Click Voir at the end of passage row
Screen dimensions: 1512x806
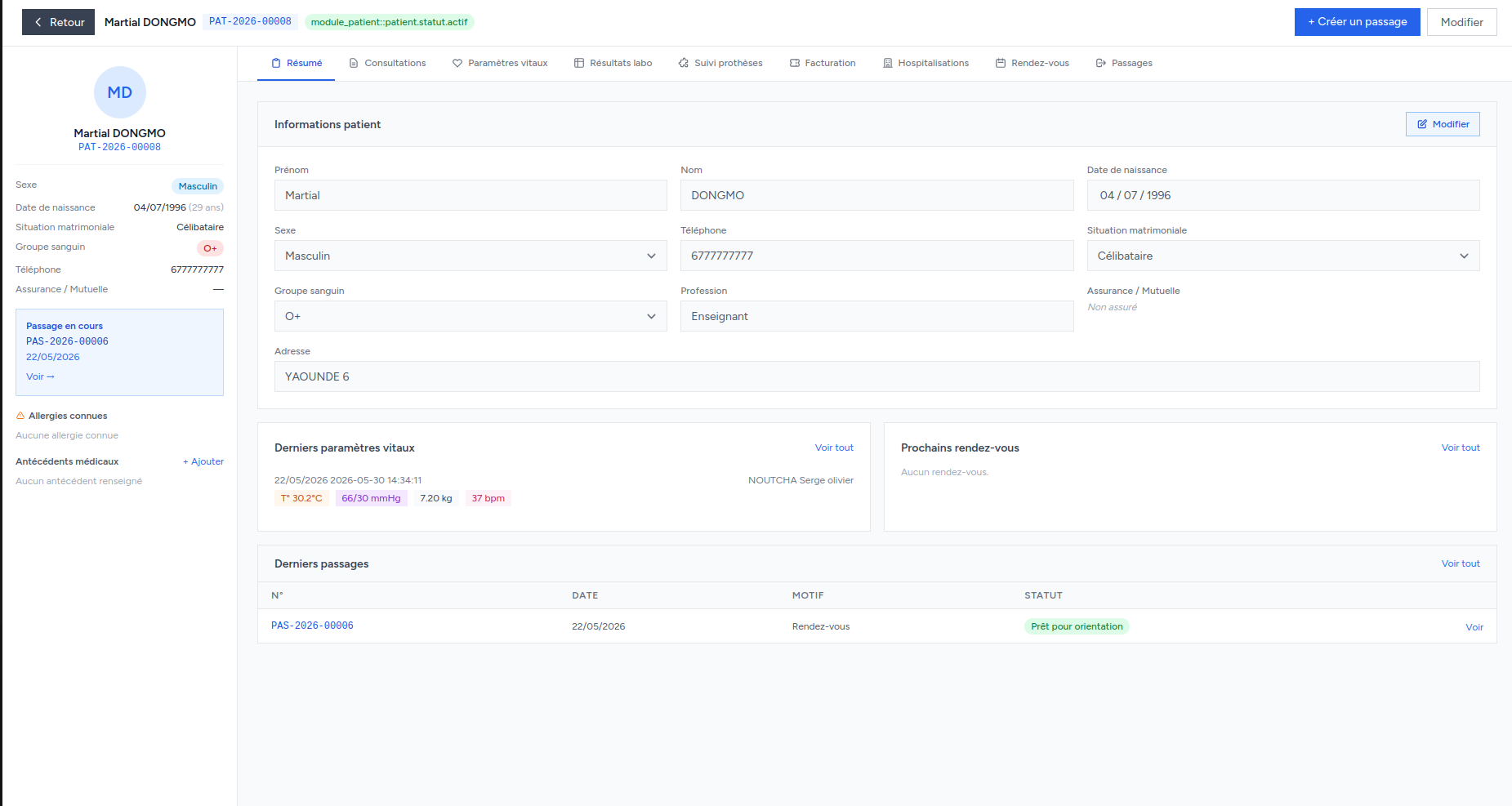pos(1474,627)
